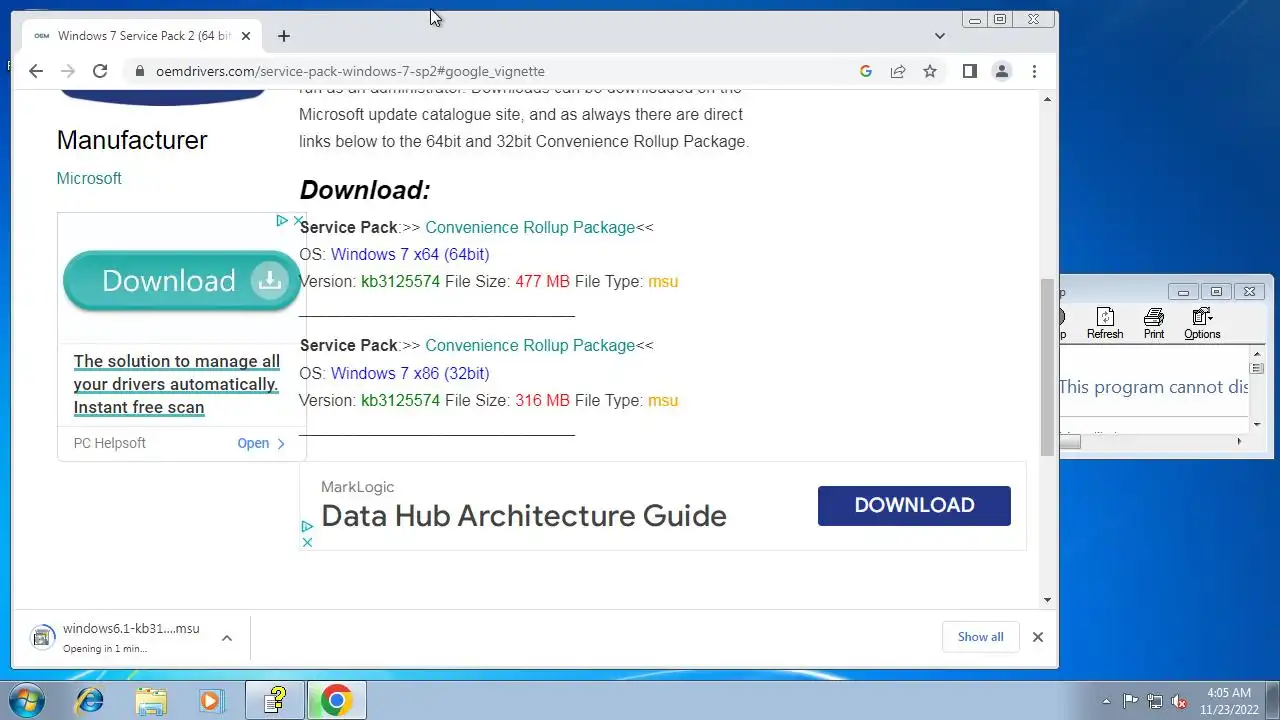
Task: Click the Google icon in address bar
Action: tap(866, 71)
